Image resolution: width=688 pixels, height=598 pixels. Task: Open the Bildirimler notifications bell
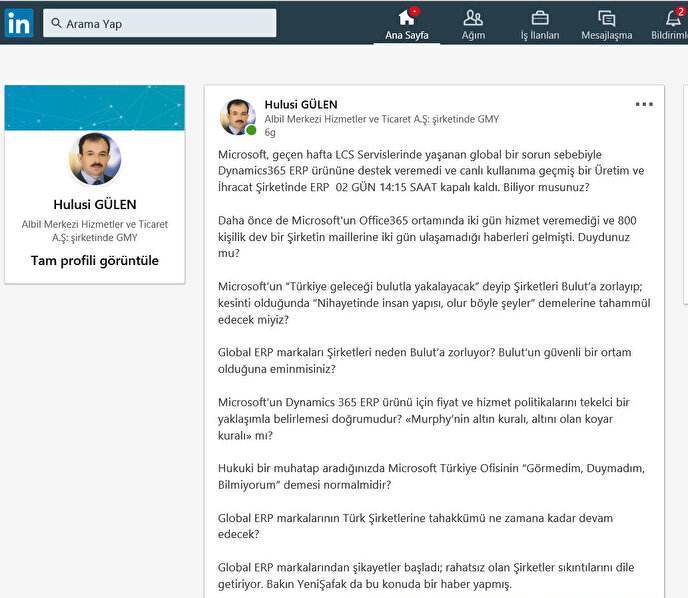pyautogui.click(x=671, y=24)
